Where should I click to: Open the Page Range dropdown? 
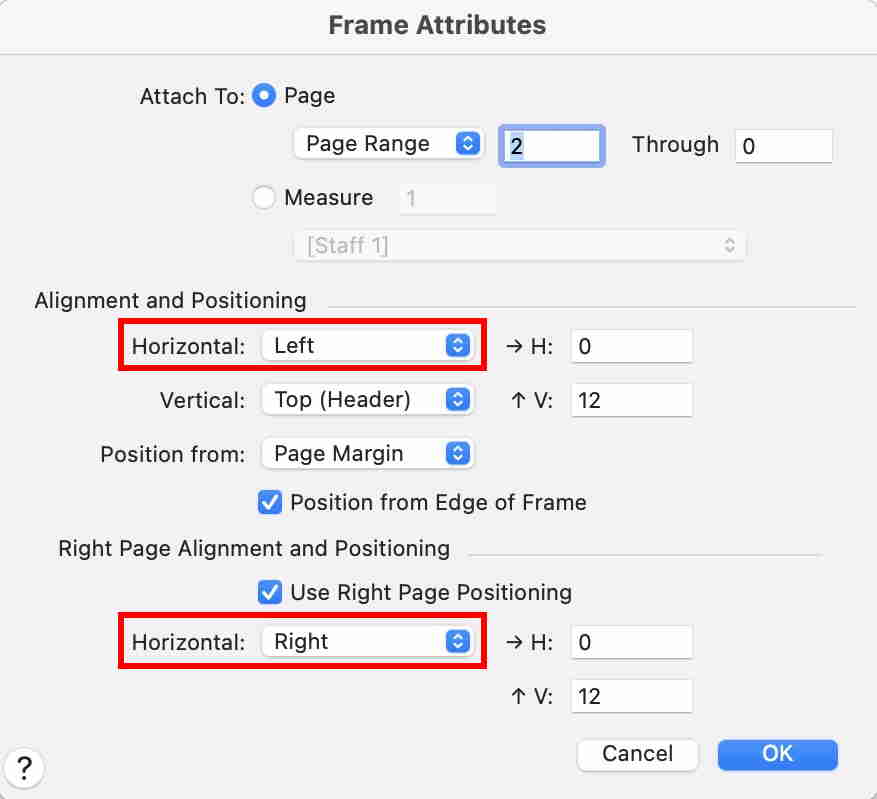tap(388, 144)
